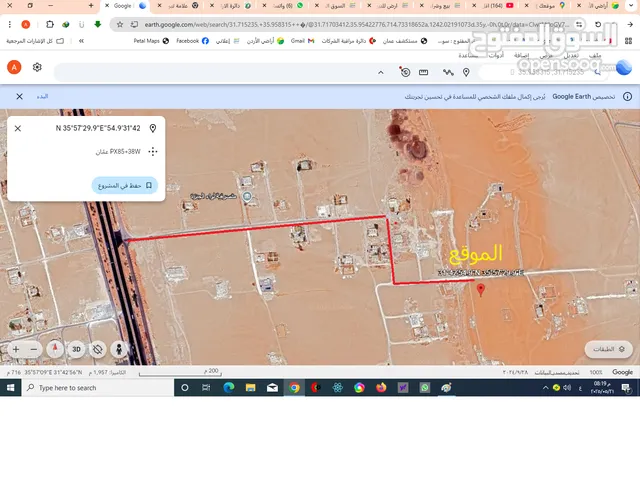Click the 100% zoom value in status bar
The image size is (640, 480).
click(596, 372)
